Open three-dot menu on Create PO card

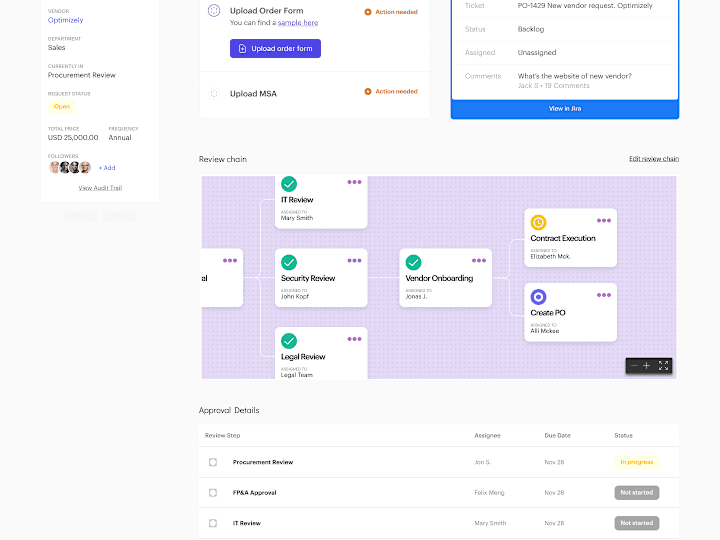pos(603,295)
